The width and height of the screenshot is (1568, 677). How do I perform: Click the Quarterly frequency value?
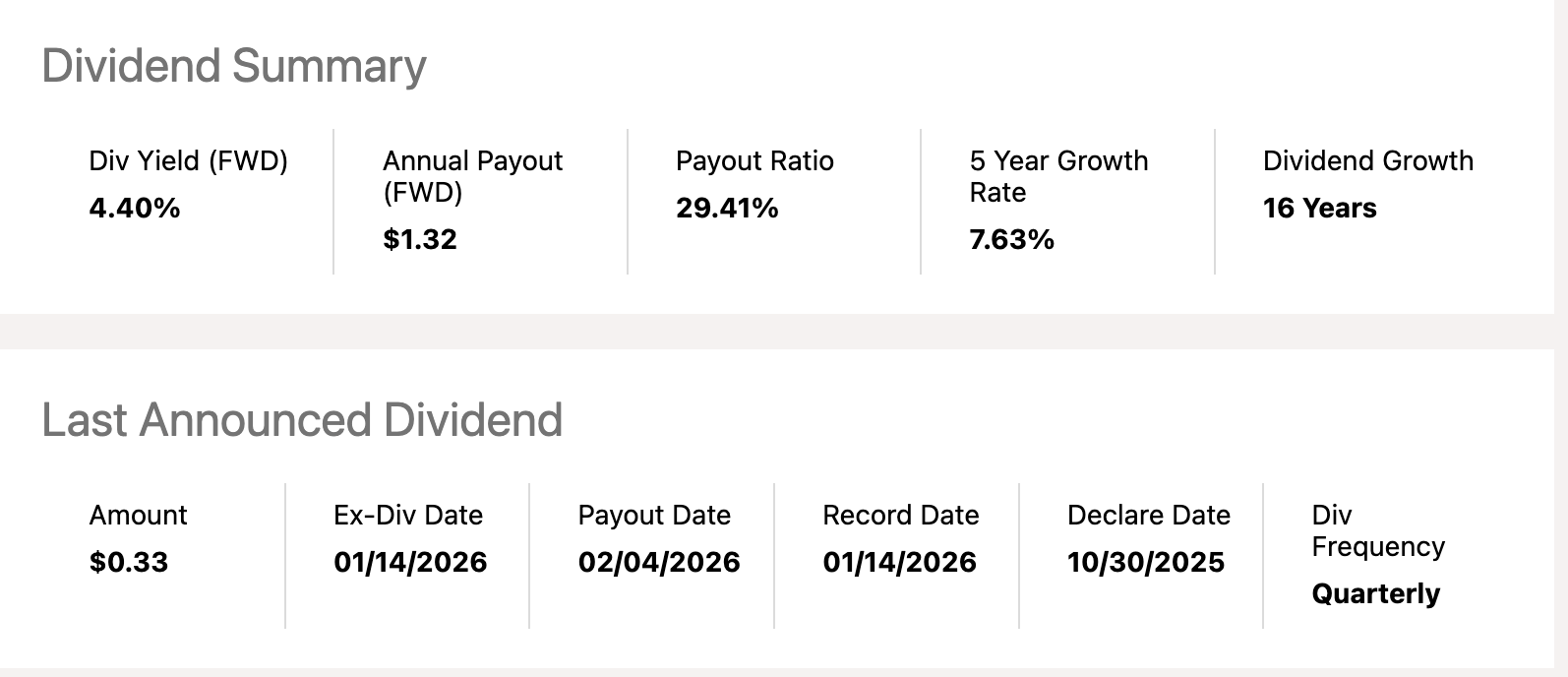[x=1375, y=594]
